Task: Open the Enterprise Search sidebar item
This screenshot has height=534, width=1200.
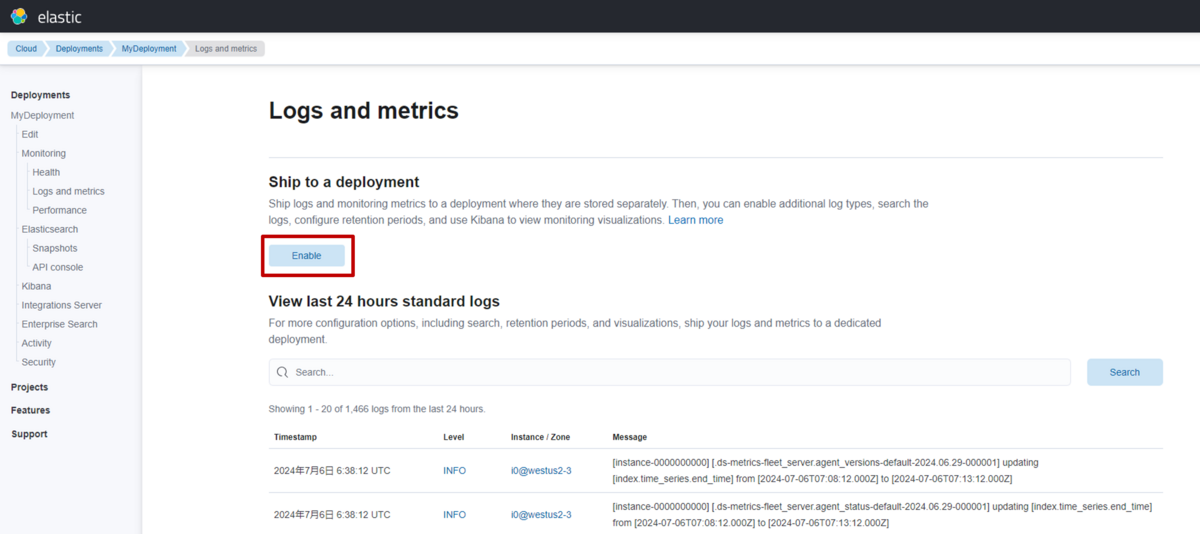Action: (x=60, y=324)
